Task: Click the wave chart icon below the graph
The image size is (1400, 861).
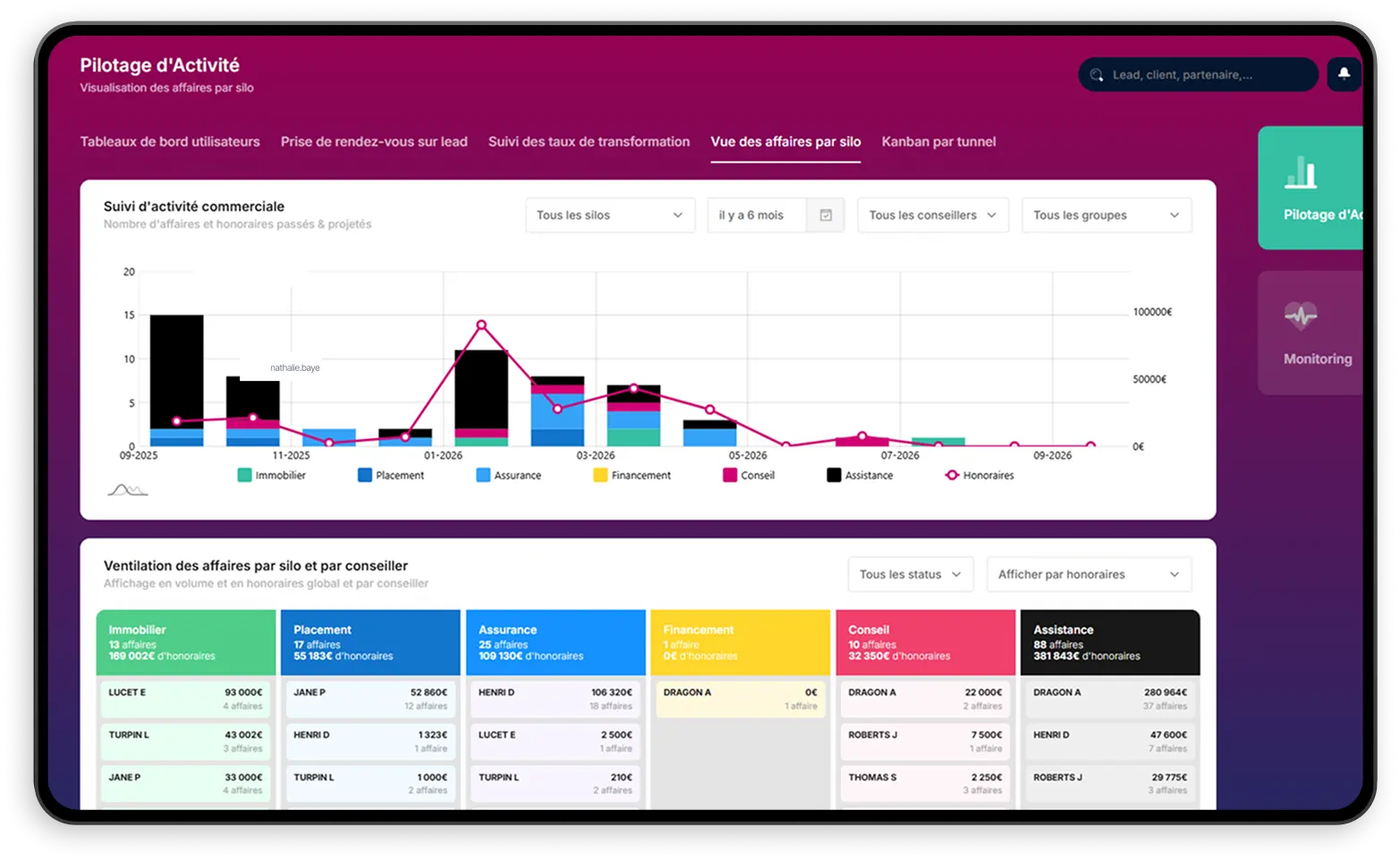Action: [126, 488]
